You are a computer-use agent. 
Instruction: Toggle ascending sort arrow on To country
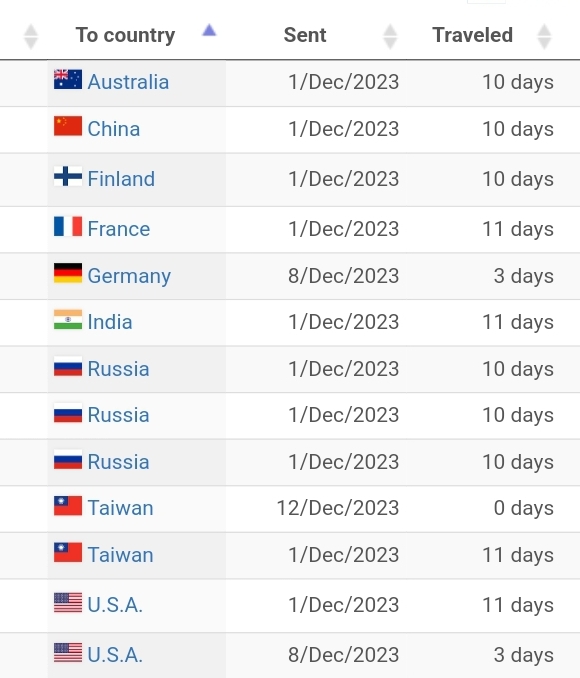click(209, 30)
